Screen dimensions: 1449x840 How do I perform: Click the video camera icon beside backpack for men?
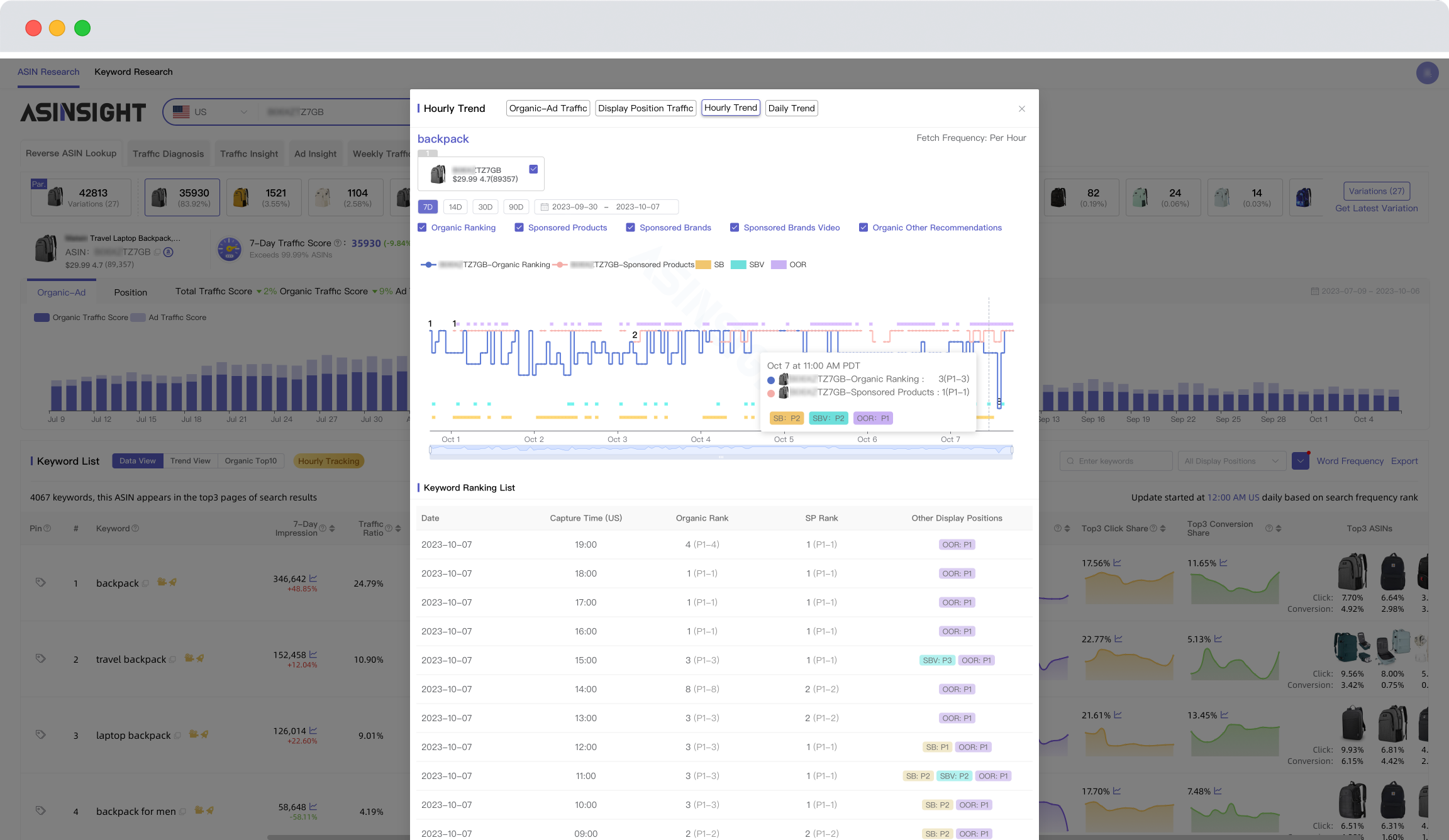click(x=198, y=812)
